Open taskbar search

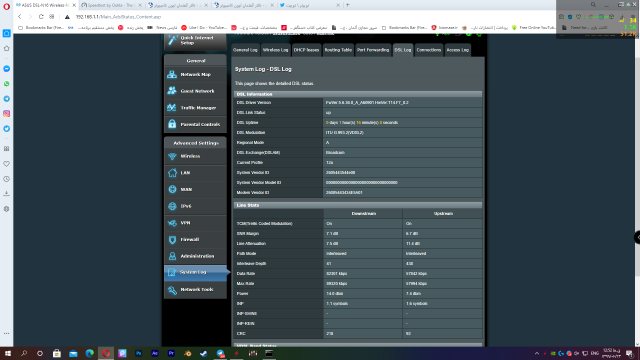pyautogui.click(x=24, y=353)
